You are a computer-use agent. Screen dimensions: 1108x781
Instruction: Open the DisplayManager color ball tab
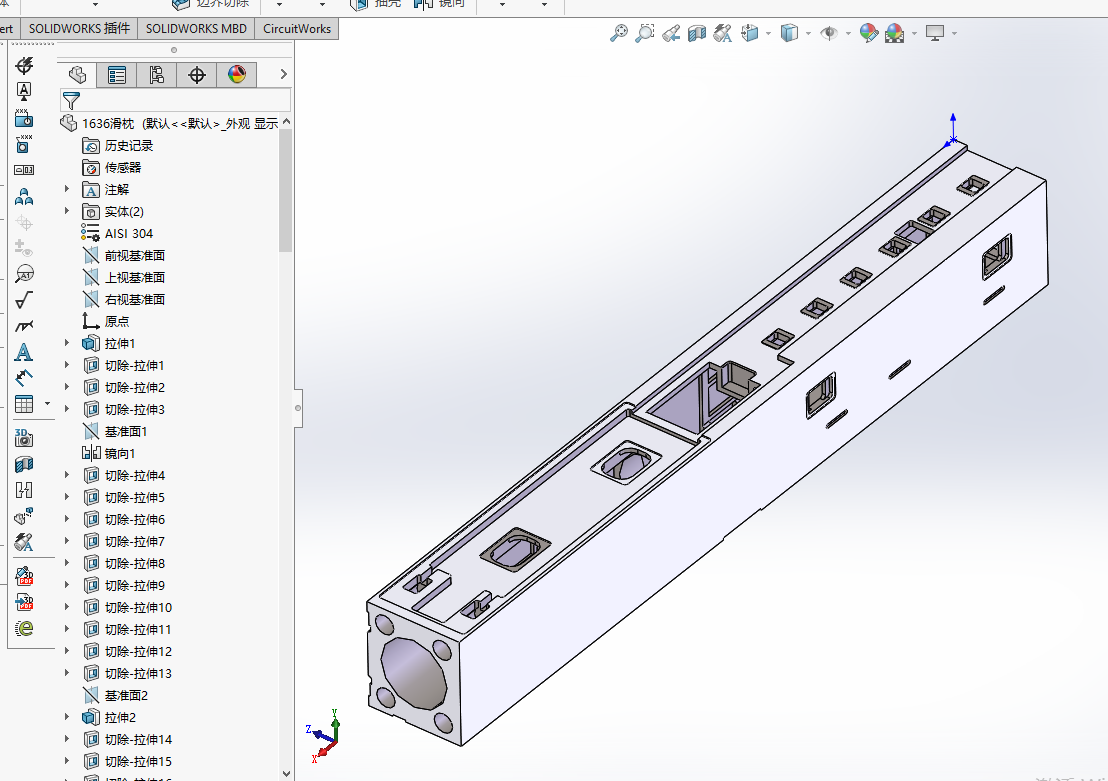coord(237,74)
